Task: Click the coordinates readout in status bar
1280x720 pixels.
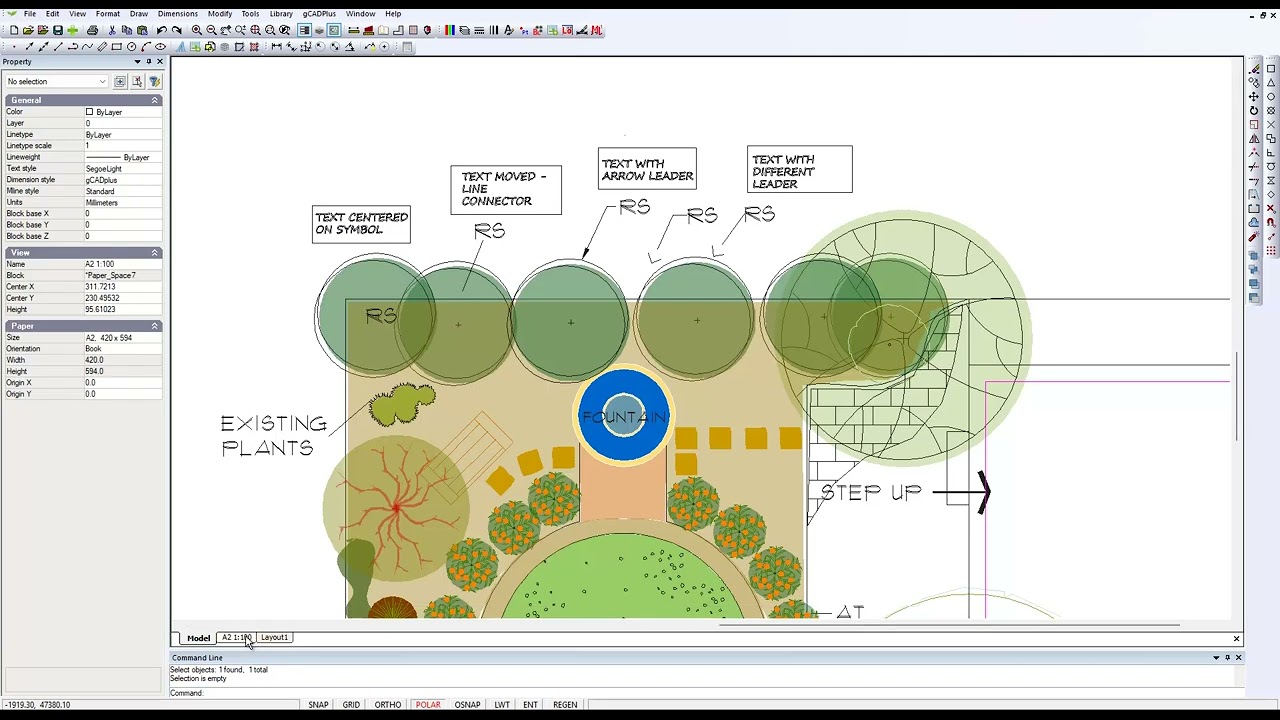Action: tap(38, 705)
